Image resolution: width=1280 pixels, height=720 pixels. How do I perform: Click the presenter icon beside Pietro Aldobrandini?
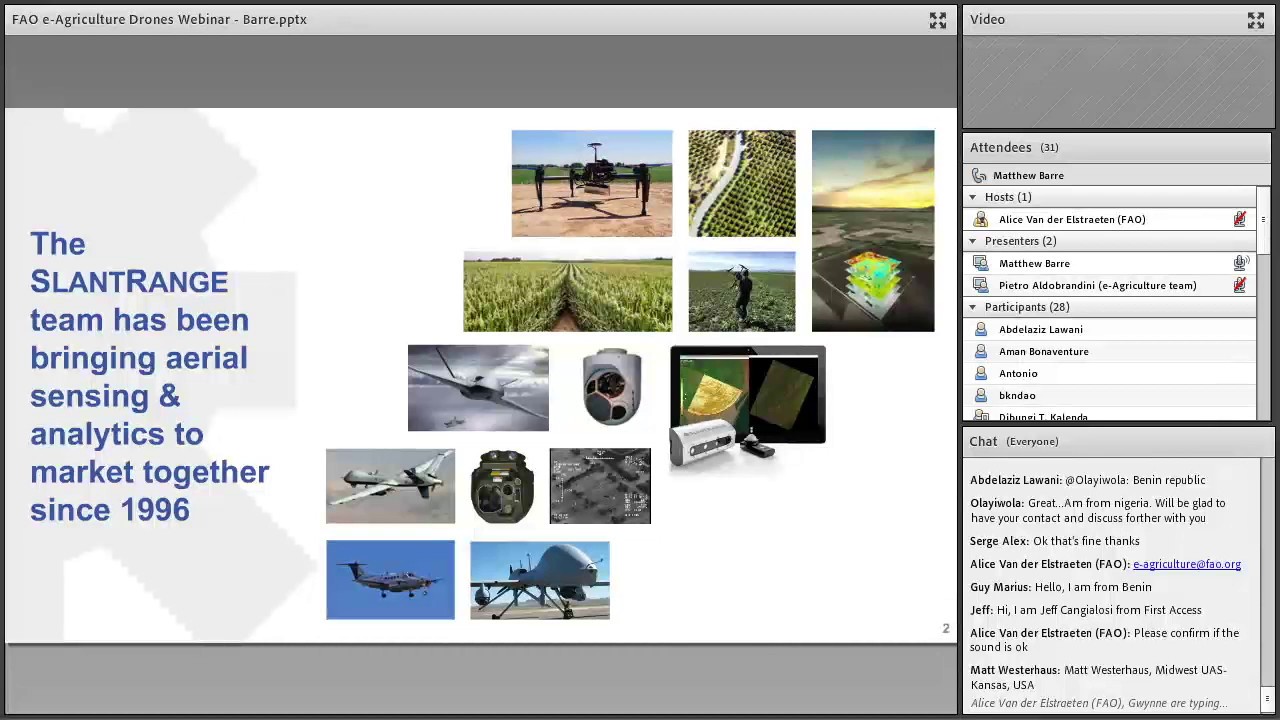(x=981, y=285)
